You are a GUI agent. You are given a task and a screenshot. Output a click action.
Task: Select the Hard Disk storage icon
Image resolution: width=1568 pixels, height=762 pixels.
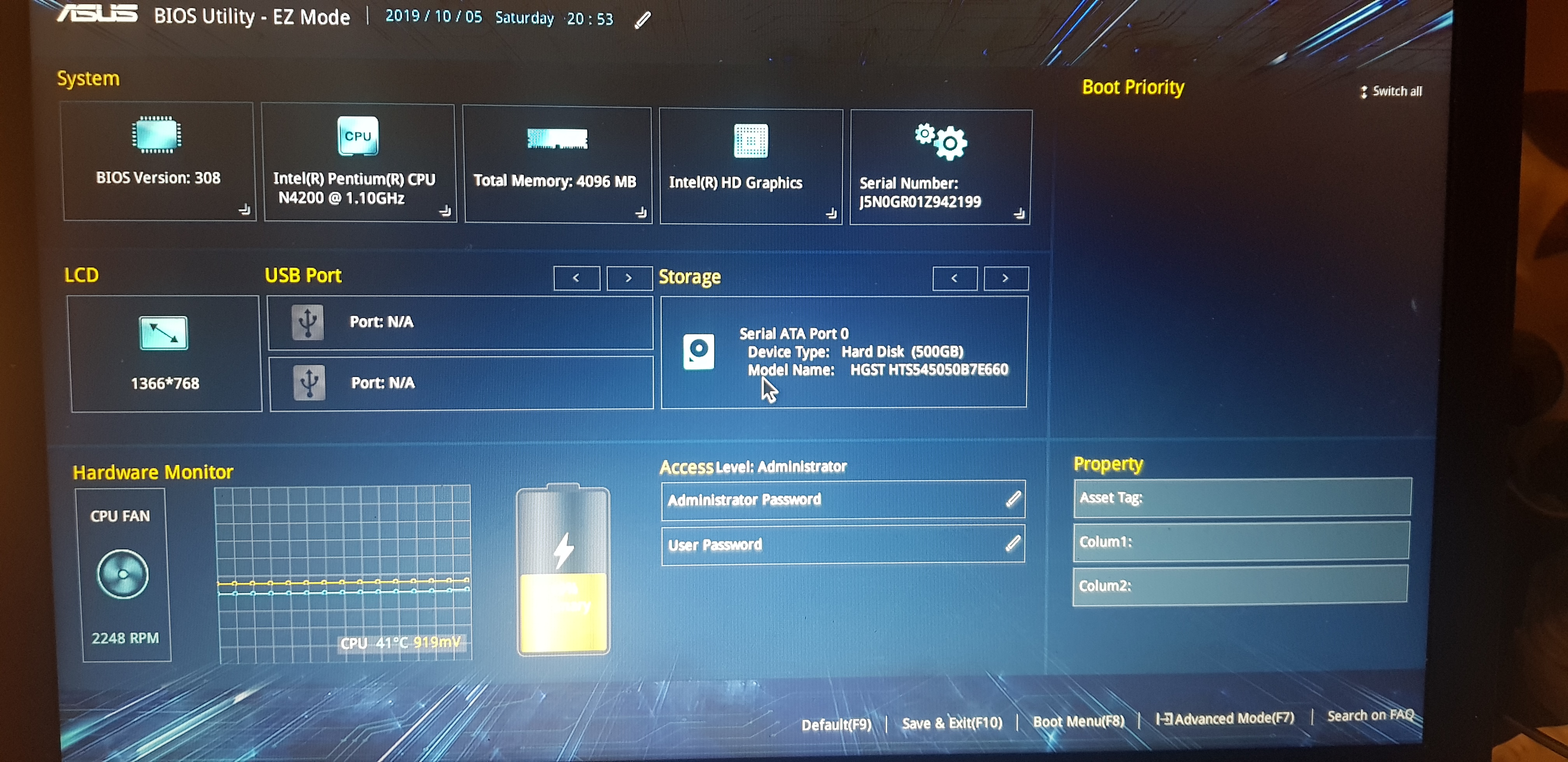click(697, 352)
